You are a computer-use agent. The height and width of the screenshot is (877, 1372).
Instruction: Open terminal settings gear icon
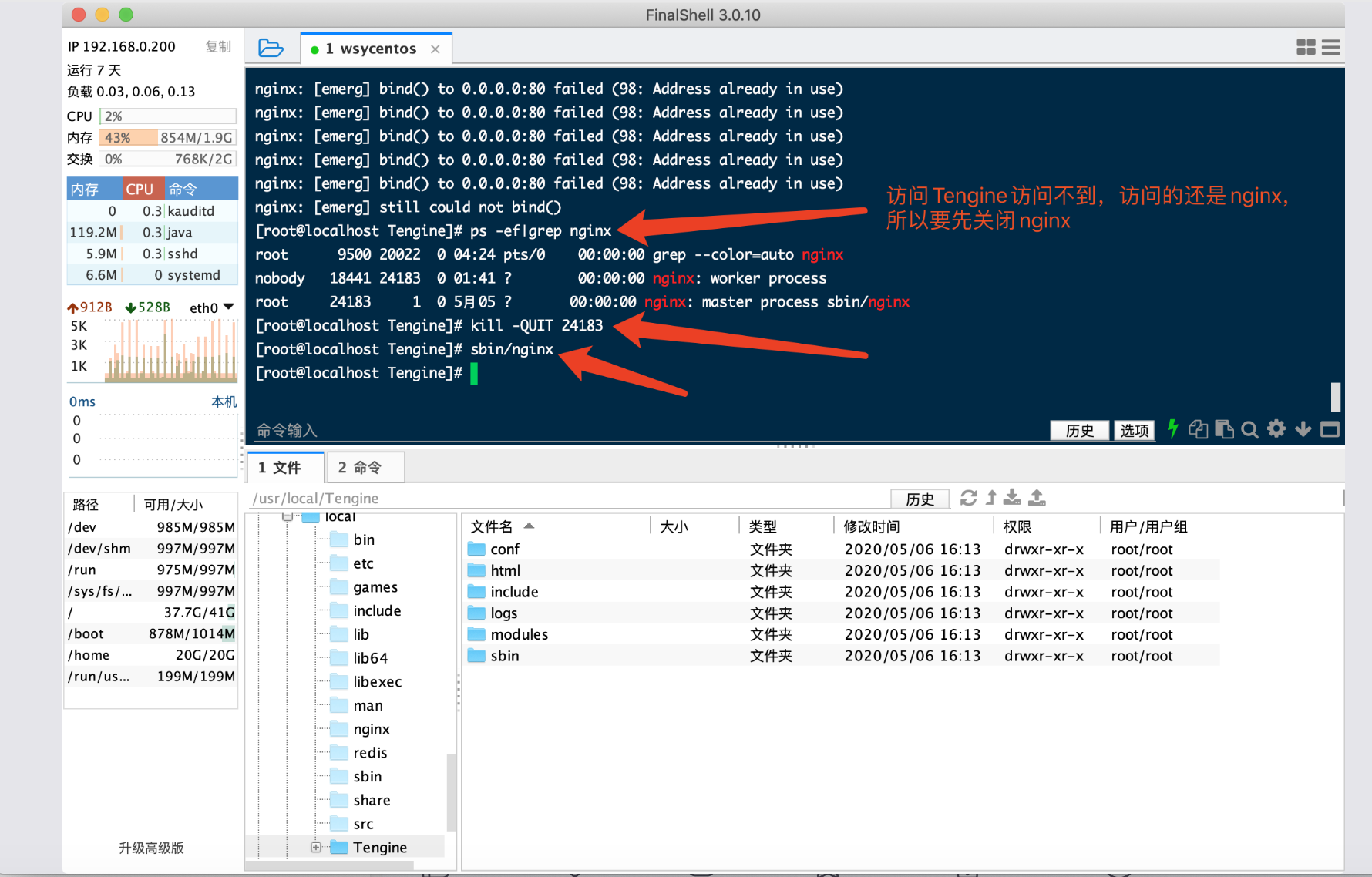click(x=1276, y=428)
